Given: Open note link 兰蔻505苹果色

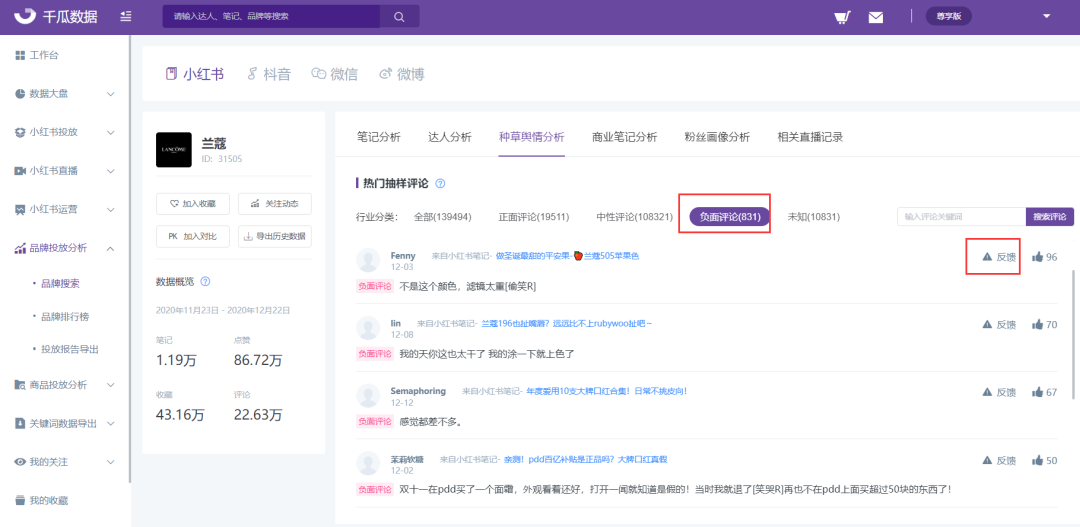Looking at the screenshot, I should coord(568,256).
